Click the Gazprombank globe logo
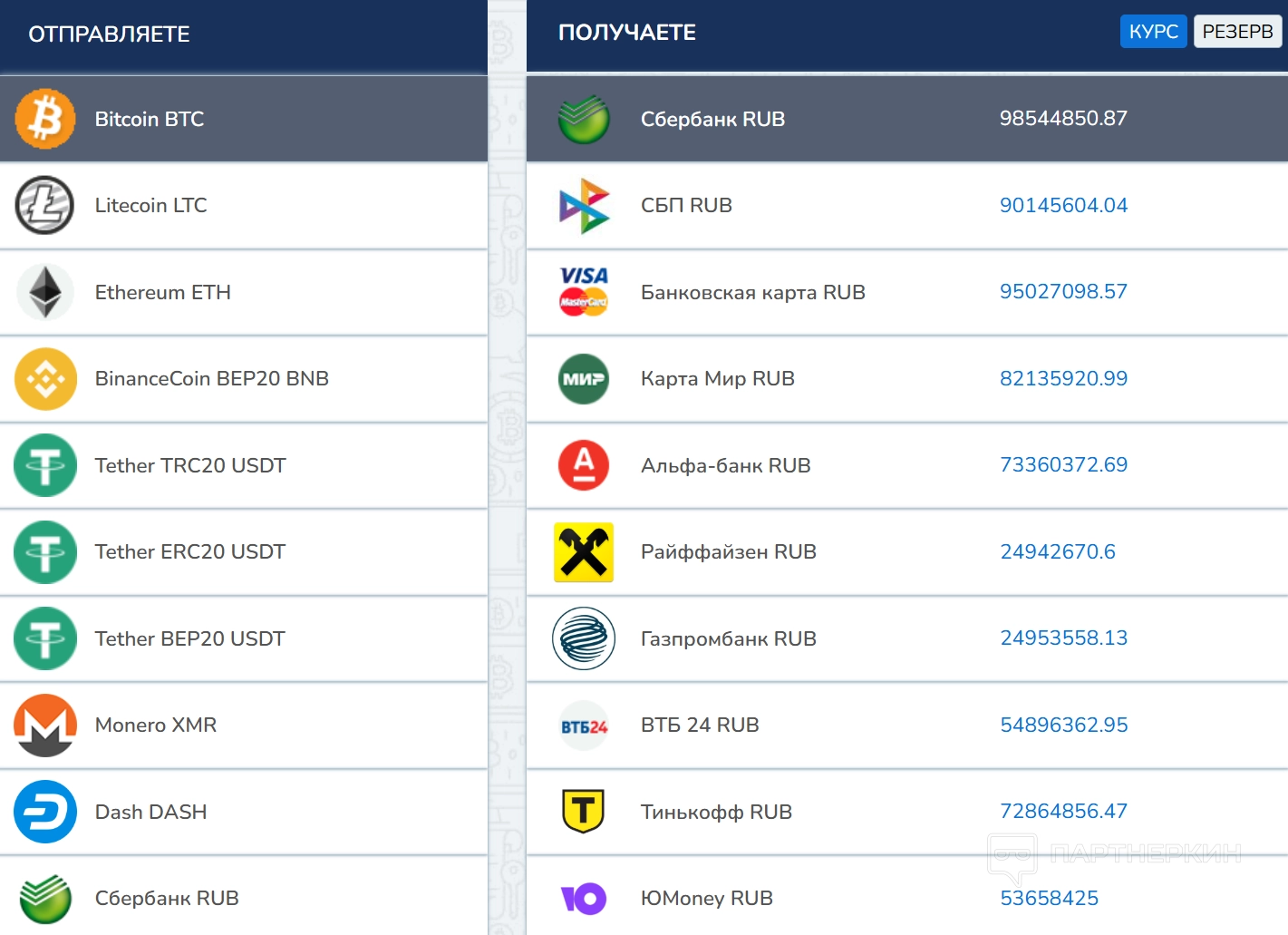 584,638
